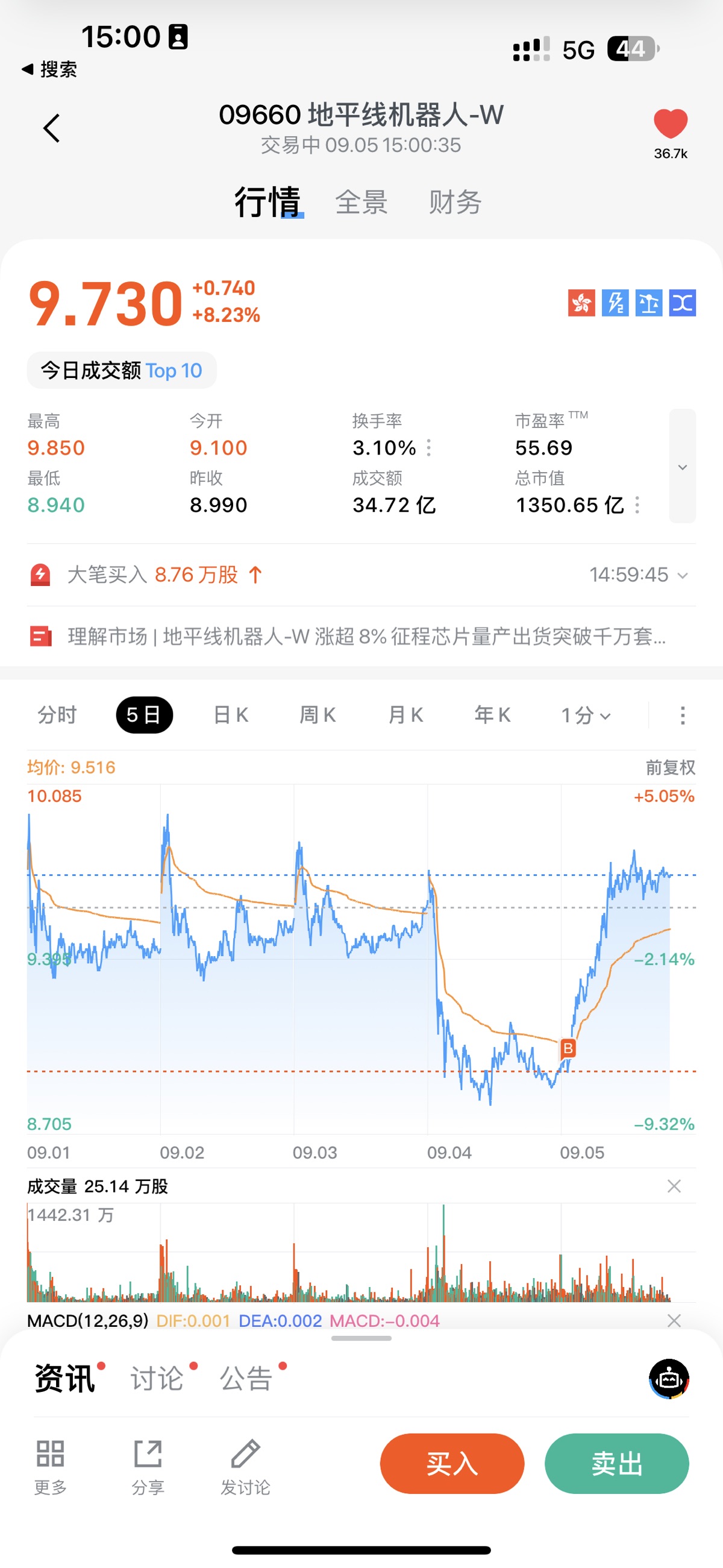Open the AI robot assistant icon

point(669,1379)
